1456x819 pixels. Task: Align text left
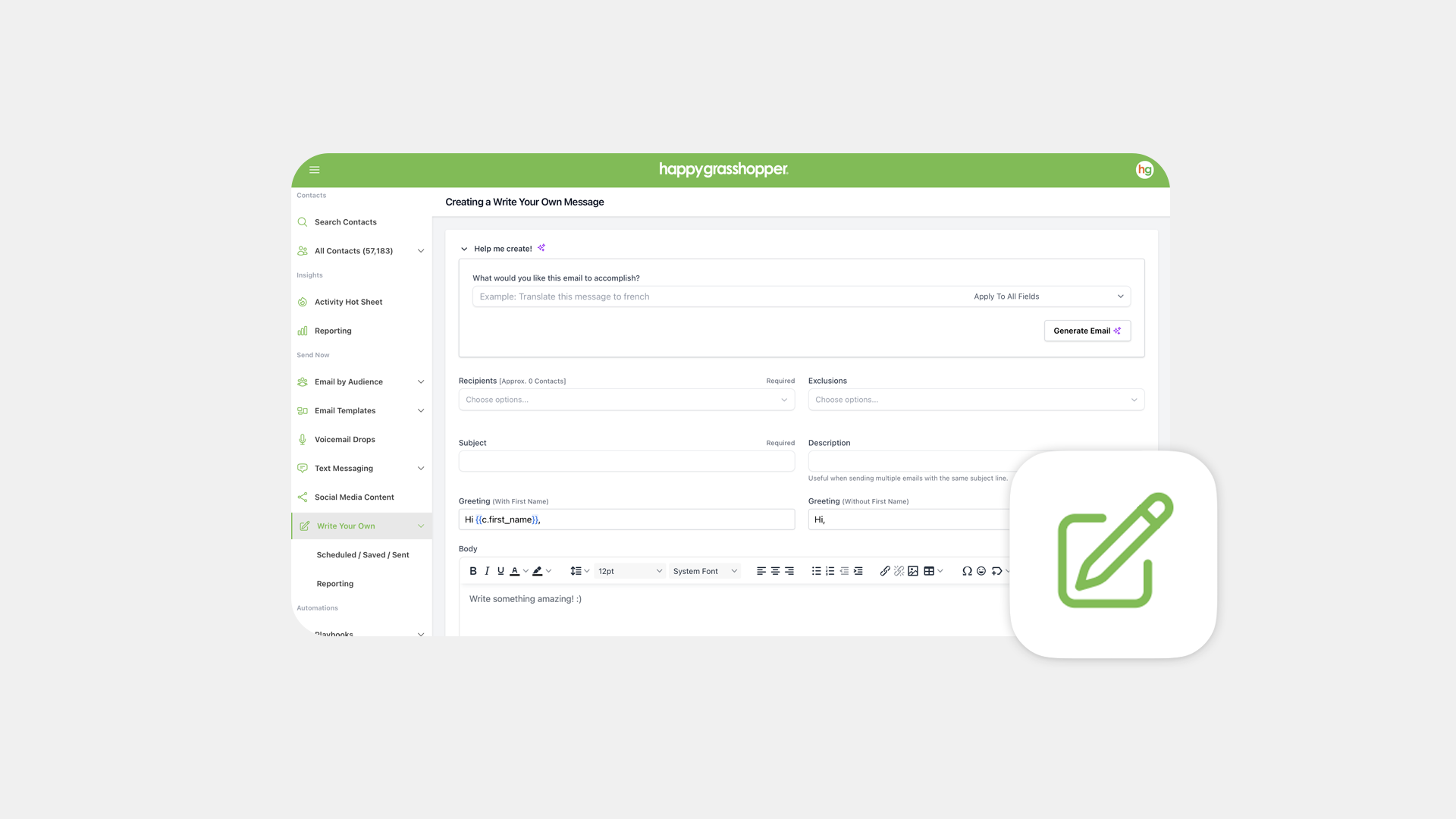click(761, 571)
